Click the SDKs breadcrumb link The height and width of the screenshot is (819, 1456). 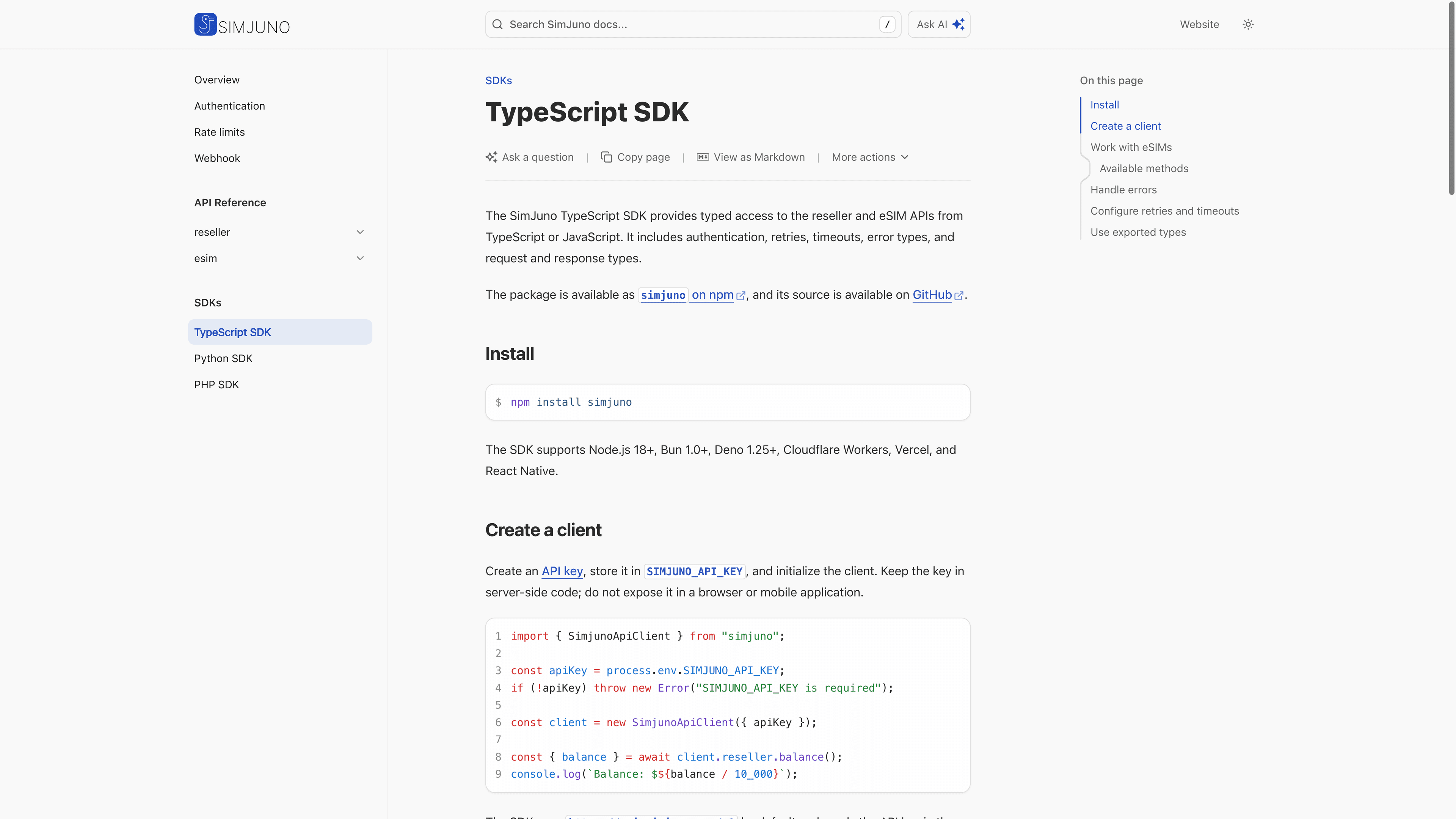[499, 80]
